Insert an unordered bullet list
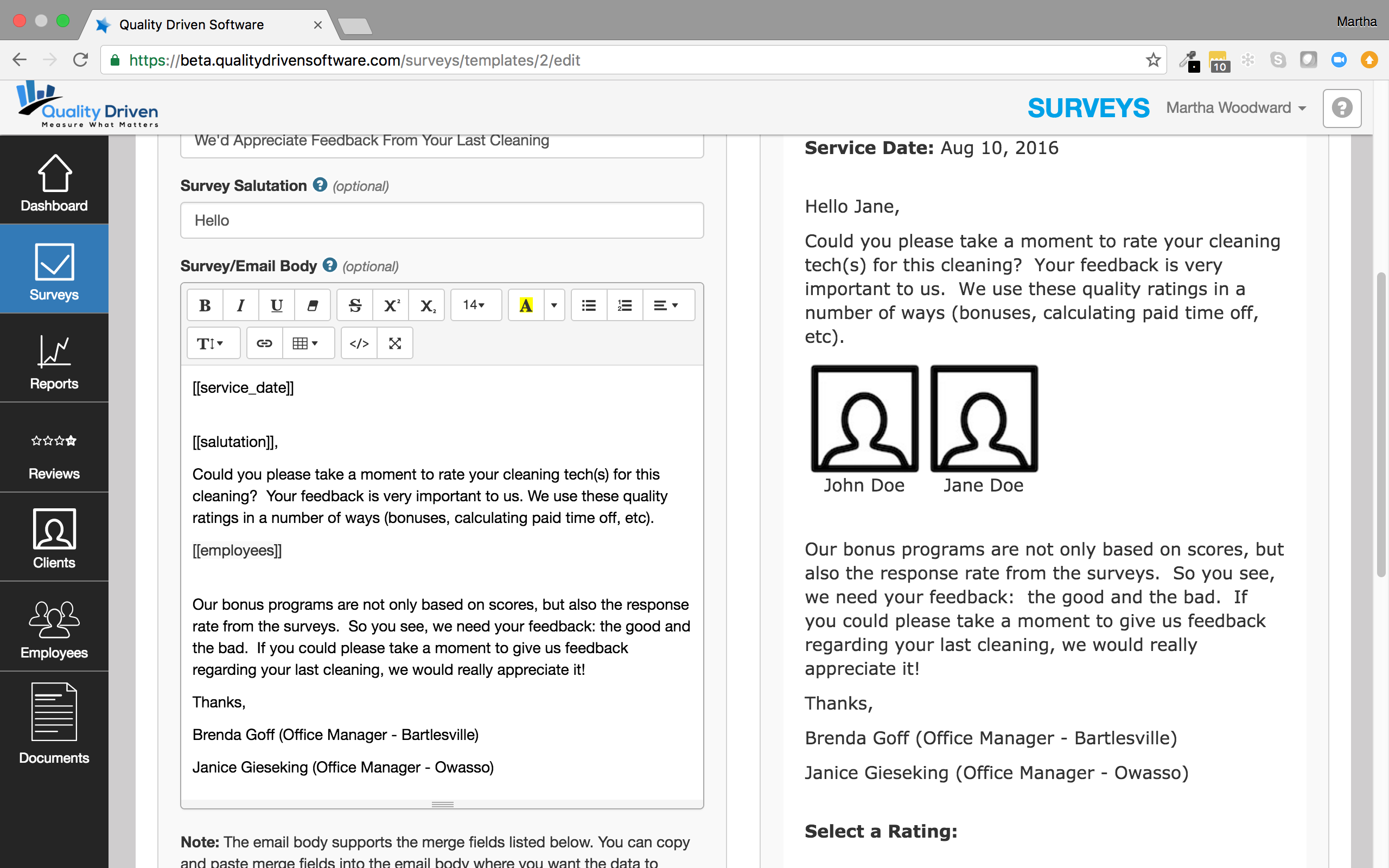This screenshot has height=868, width=1389. [x=589, y=305]
